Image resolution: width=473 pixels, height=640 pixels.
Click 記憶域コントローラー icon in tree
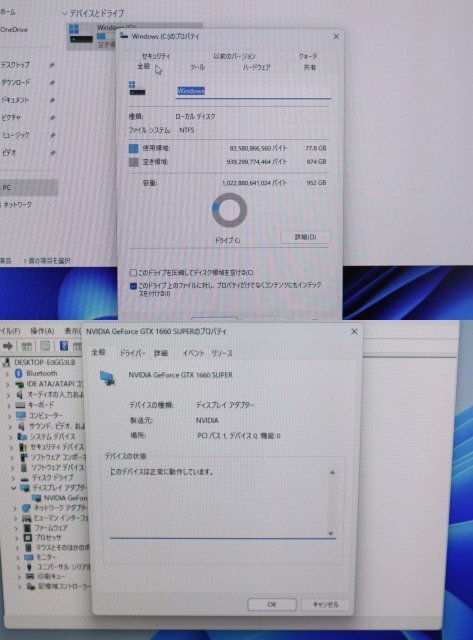point(31,587)
